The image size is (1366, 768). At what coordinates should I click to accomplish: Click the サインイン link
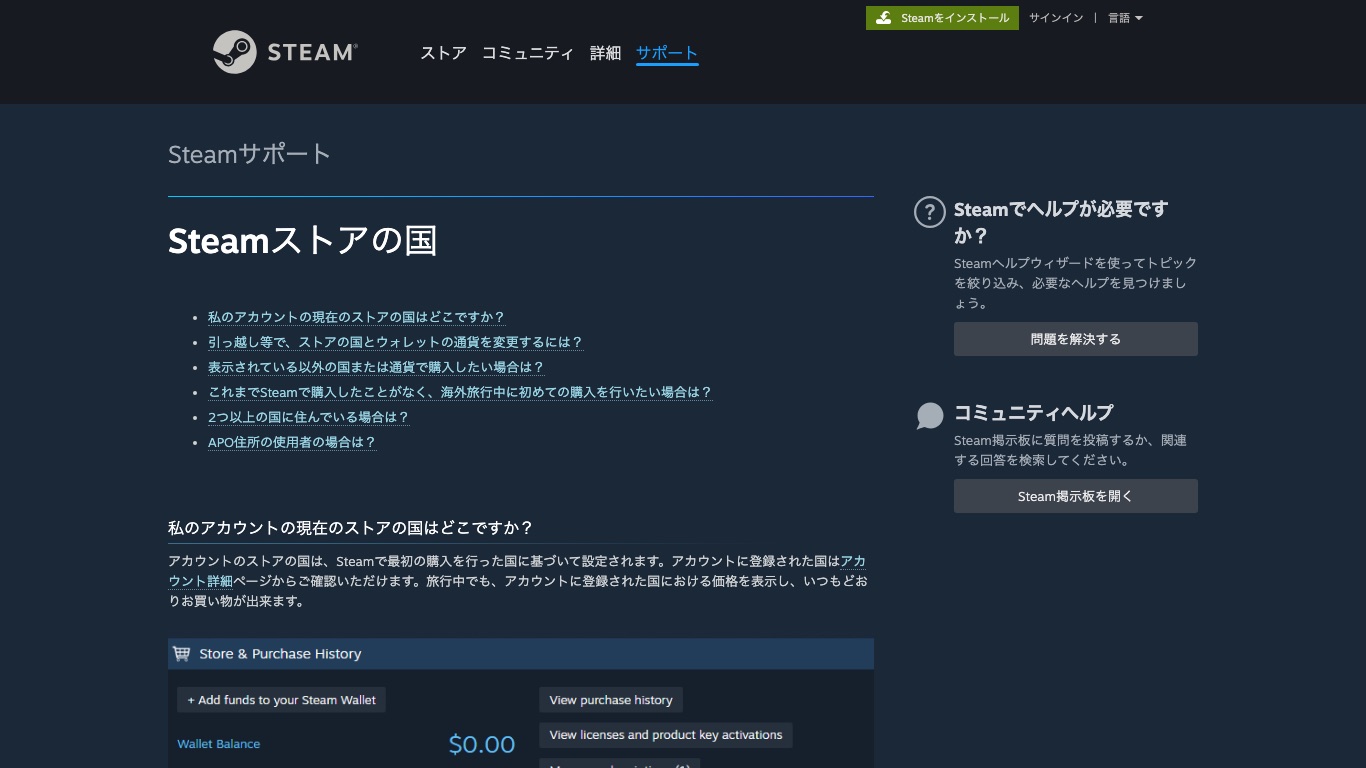pyautogui.click(x=1056, y=18)
